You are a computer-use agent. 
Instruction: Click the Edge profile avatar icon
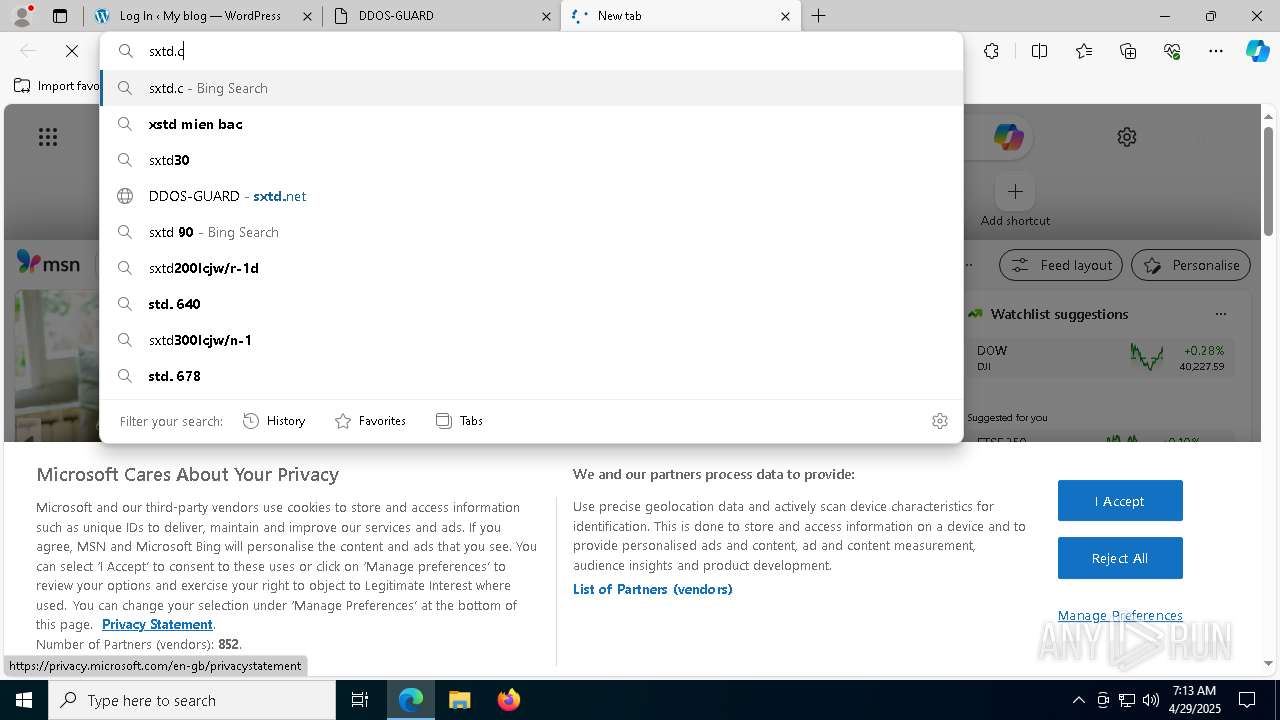[22, 16]
